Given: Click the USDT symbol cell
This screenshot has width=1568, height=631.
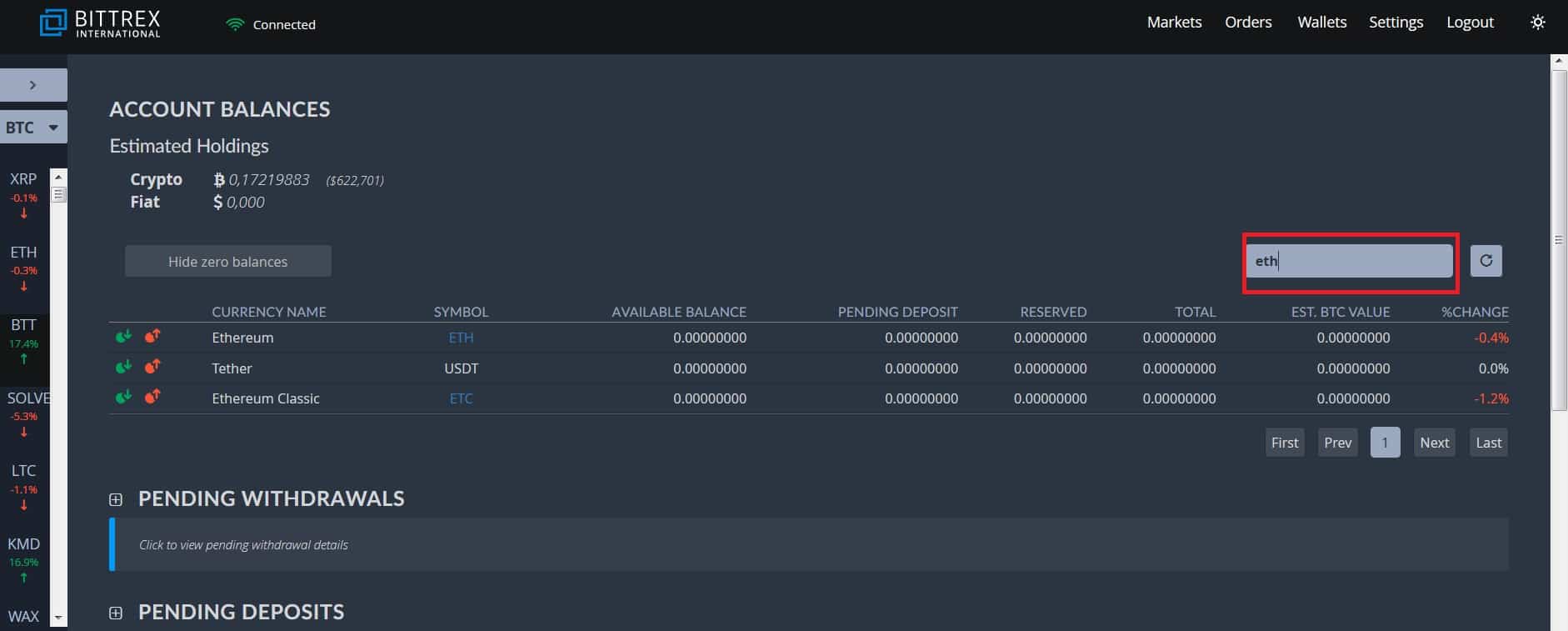Looking at the screenshot, I should click(x=461, y=368).
